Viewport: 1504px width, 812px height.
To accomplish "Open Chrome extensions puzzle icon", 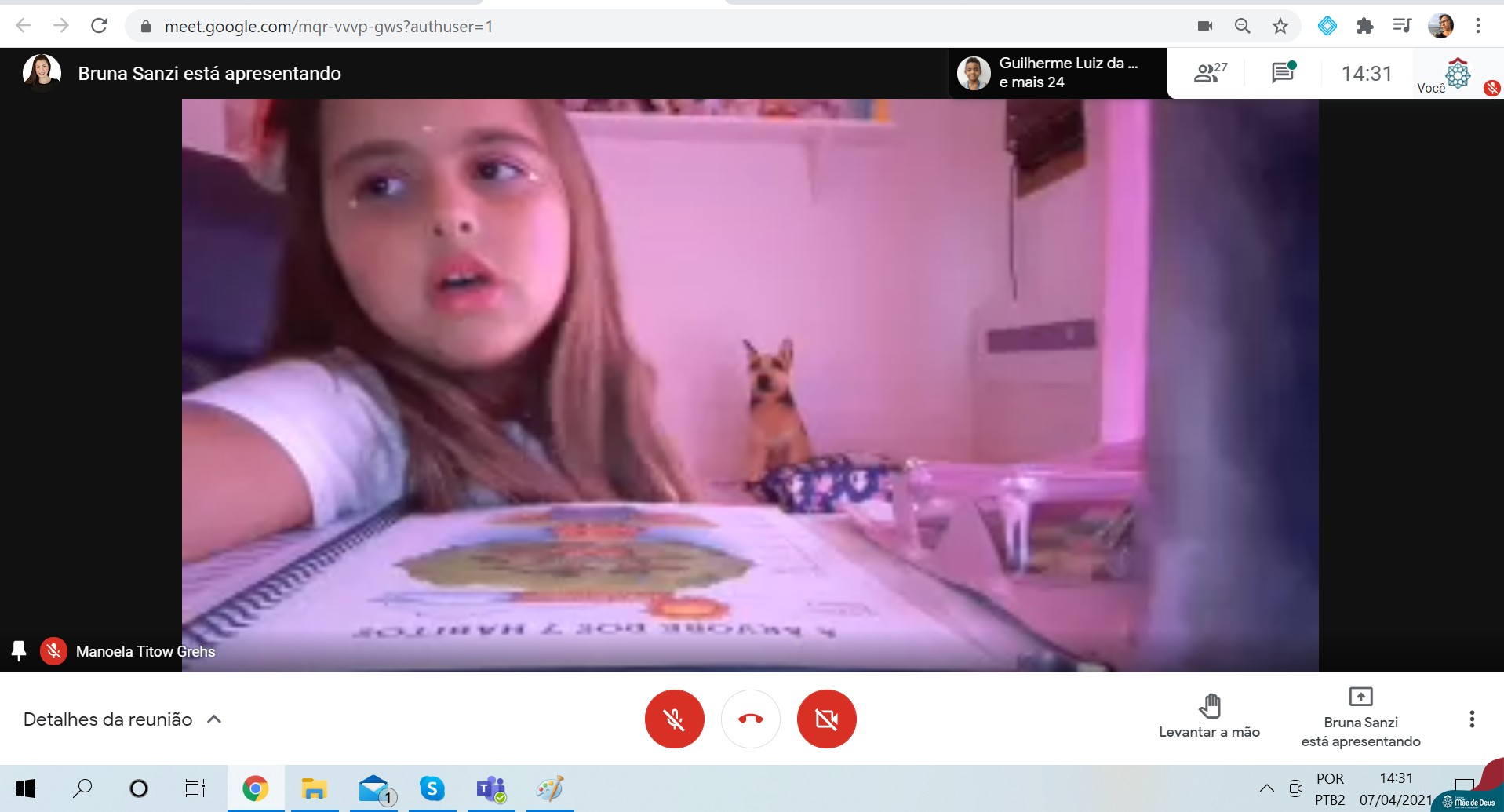I will [1365, 26].
